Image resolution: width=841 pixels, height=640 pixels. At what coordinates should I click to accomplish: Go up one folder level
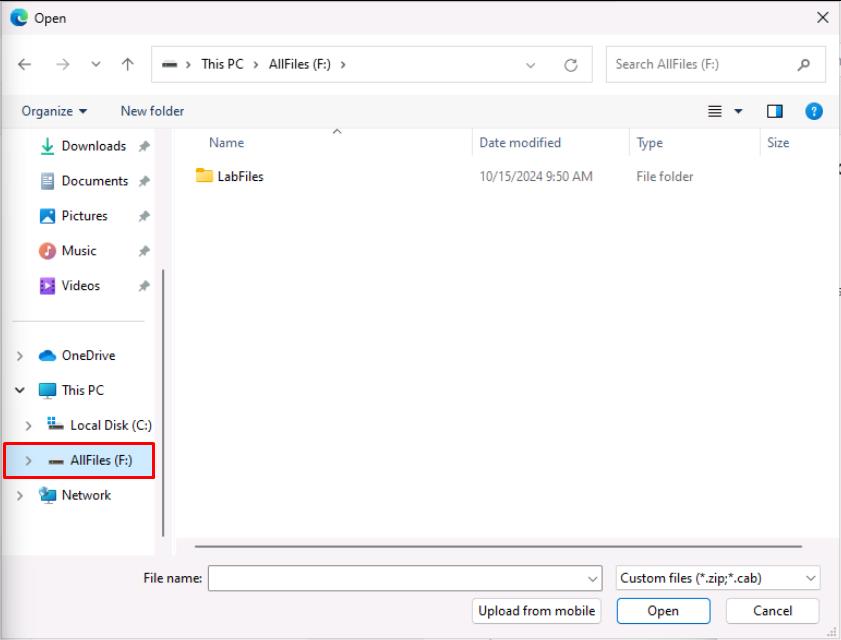tap(125, 64)
